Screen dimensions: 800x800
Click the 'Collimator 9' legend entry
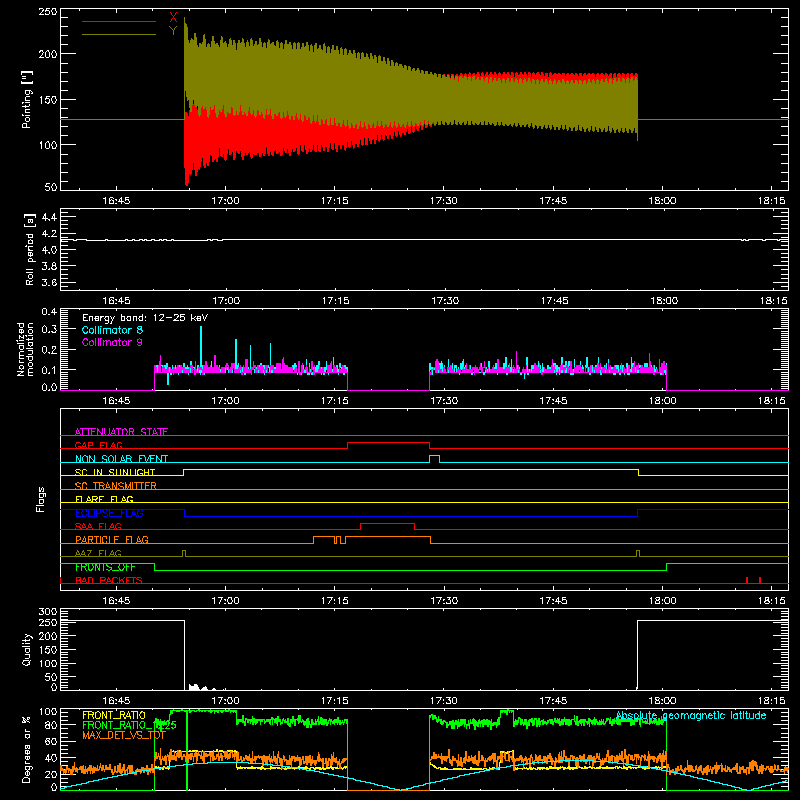pos(112,342)
